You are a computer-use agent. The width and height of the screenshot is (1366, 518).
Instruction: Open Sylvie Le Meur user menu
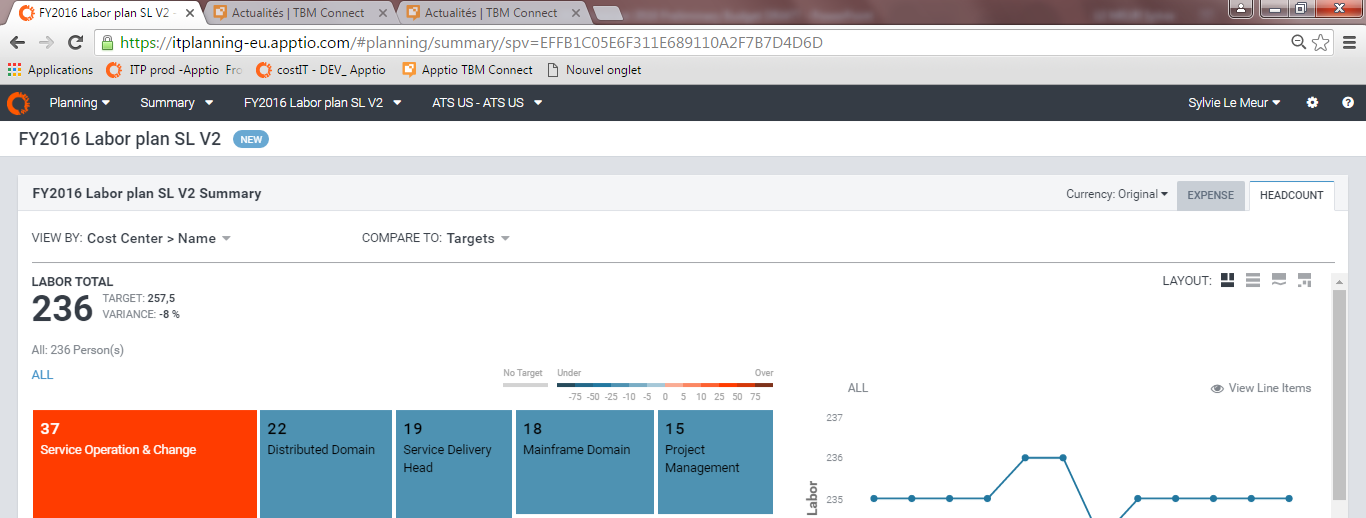(1234, 103)
